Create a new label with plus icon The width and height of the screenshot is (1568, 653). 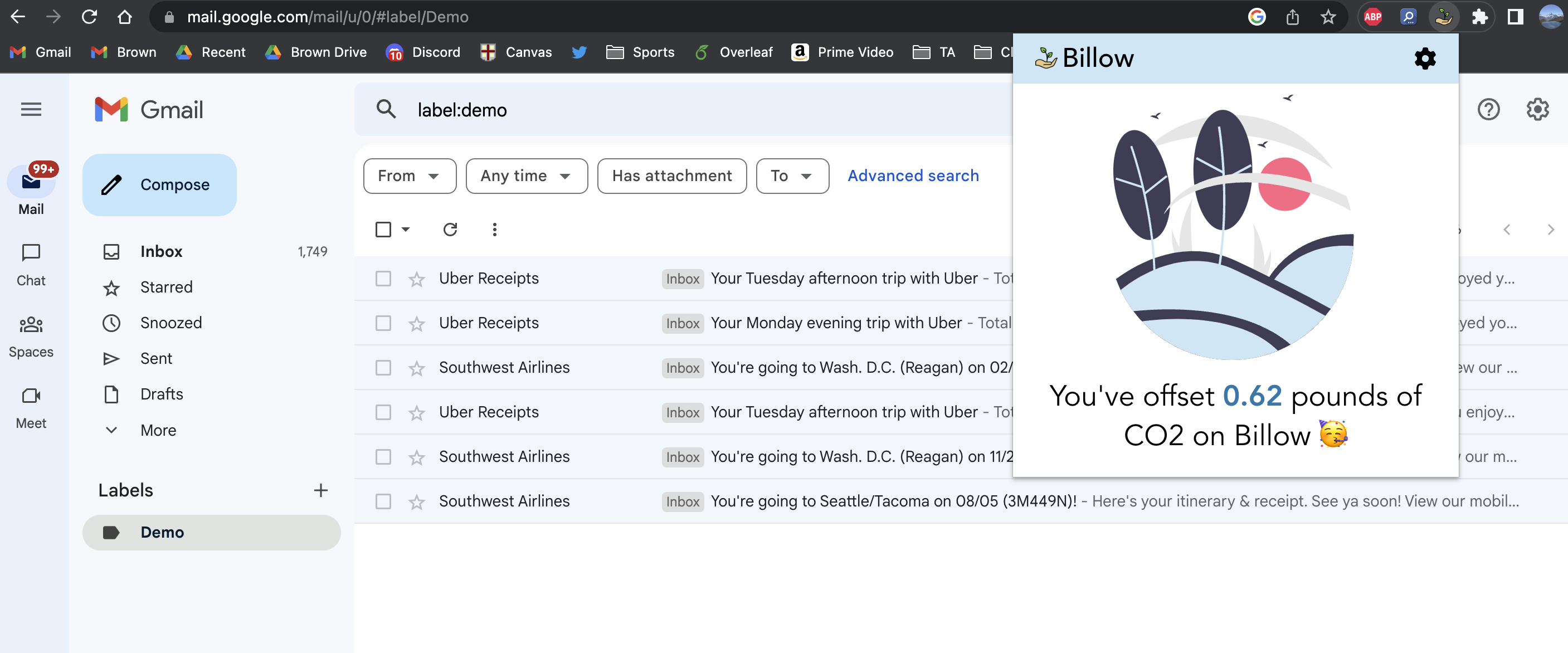pyautogui.click(x=321, y=490)
